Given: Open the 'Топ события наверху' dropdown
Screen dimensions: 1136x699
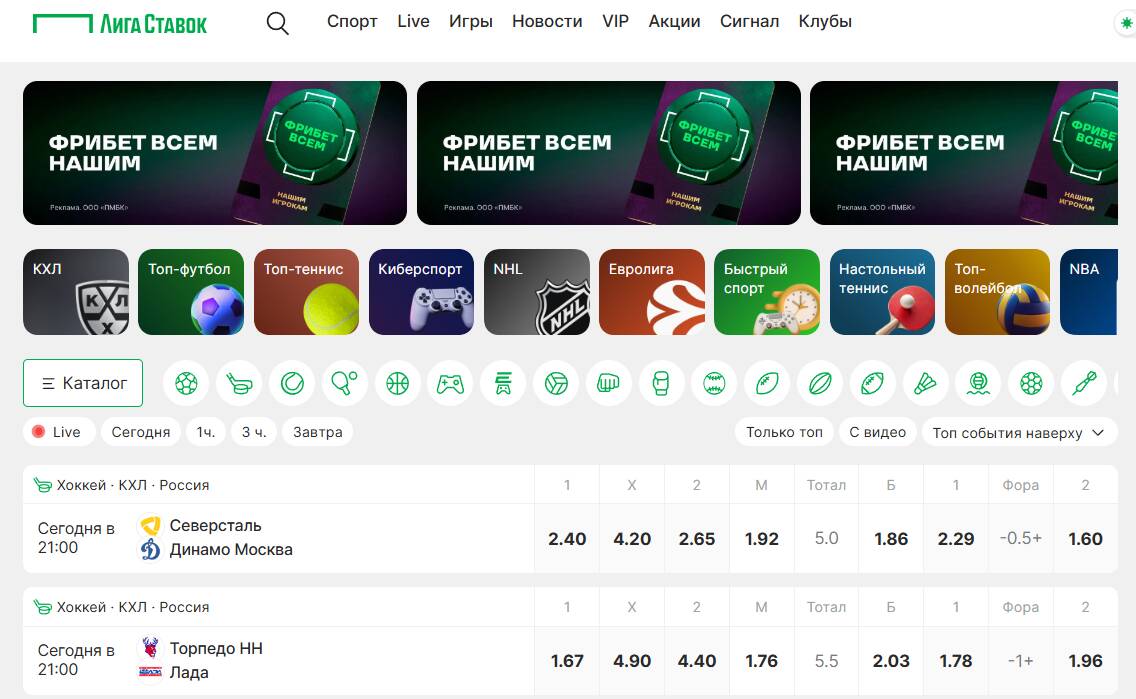Looking at the screenshot, I should point(1018,431).
